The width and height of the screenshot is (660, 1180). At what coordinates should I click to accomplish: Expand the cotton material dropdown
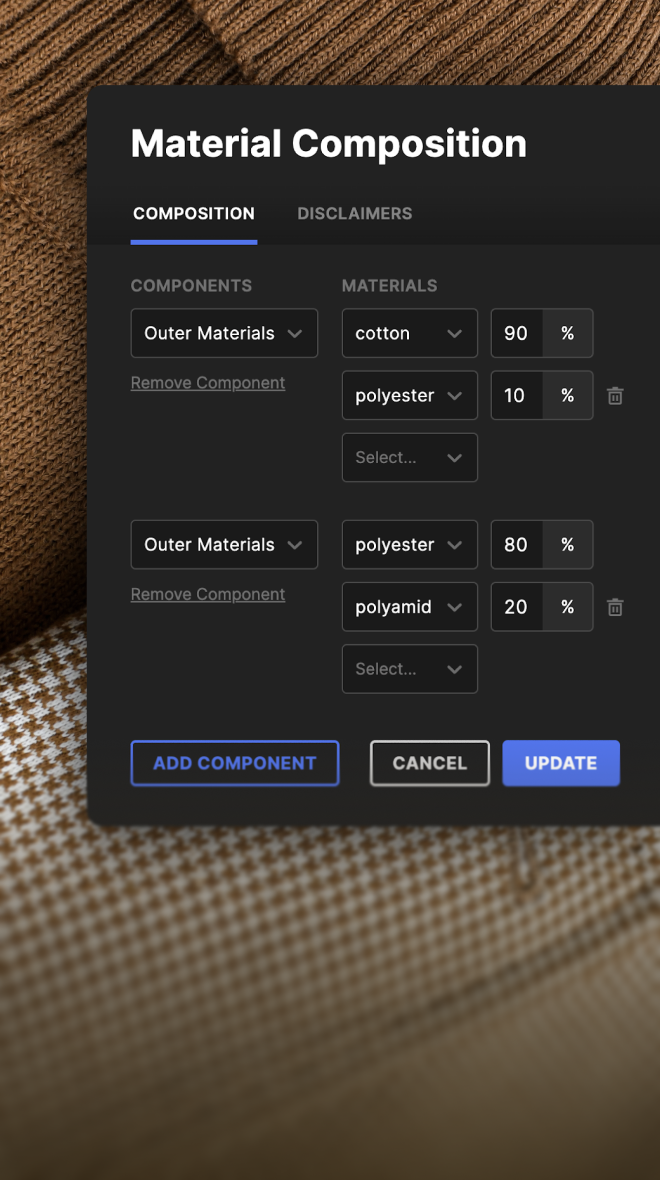[x=409, y=334]
